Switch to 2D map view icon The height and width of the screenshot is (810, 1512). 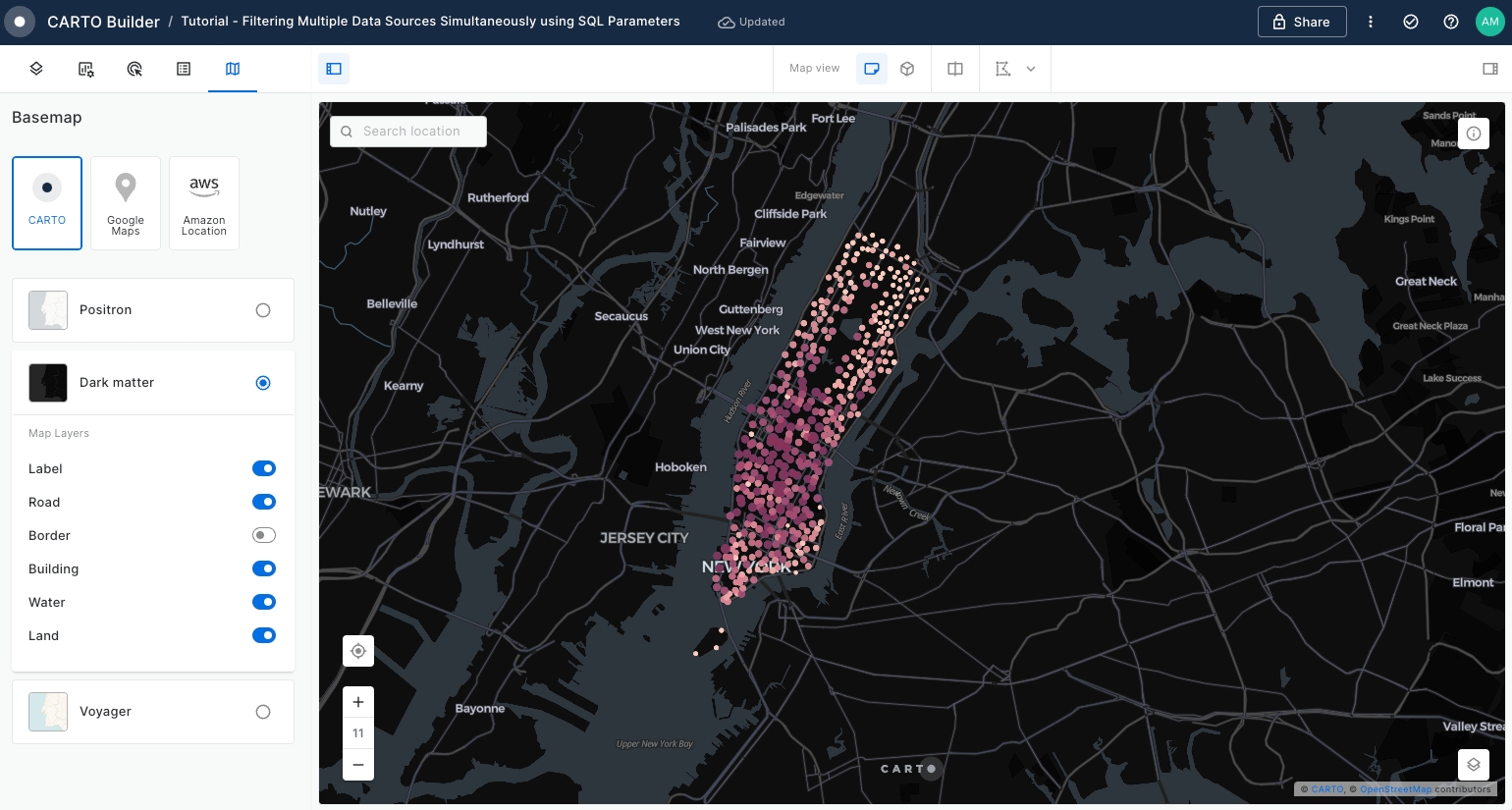[x=872, y=69]
